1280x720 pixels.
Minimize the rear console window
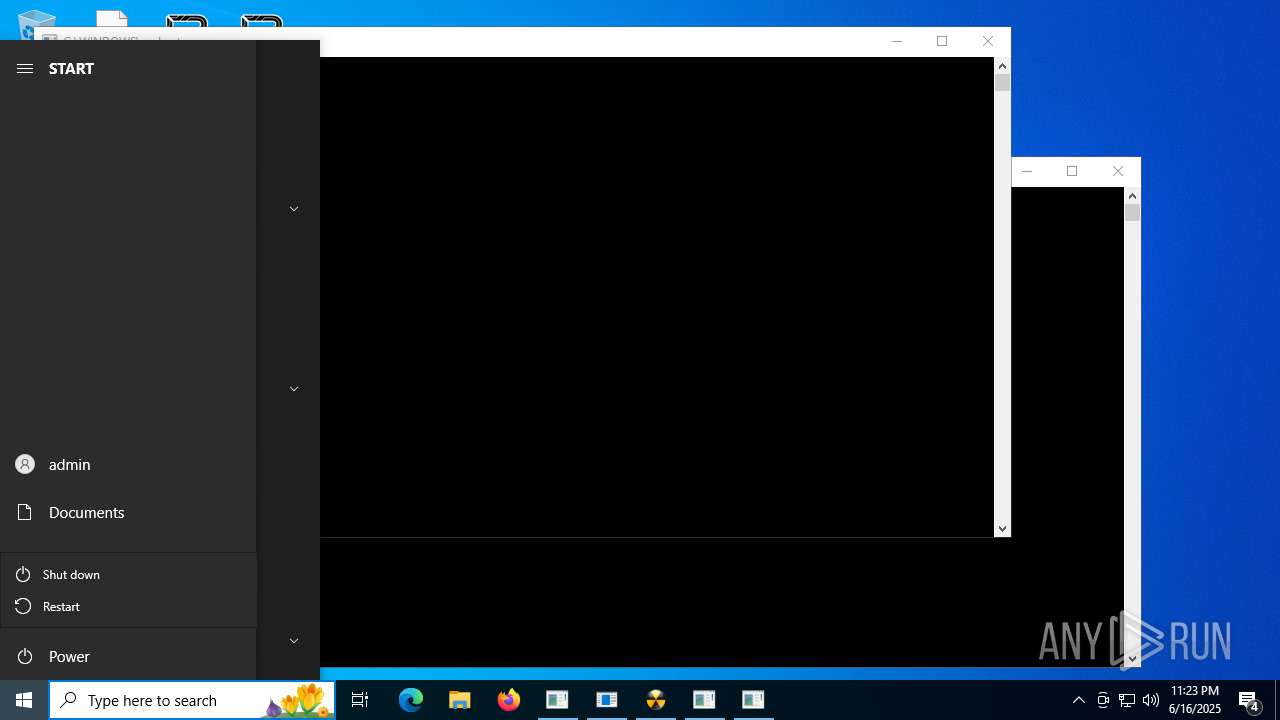click(x=1026, y=171)
